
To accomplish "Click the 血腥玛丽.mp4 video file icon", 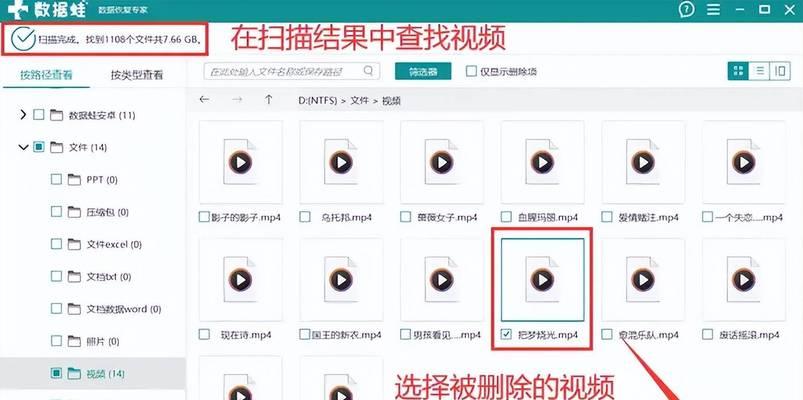I will (542, 162).
